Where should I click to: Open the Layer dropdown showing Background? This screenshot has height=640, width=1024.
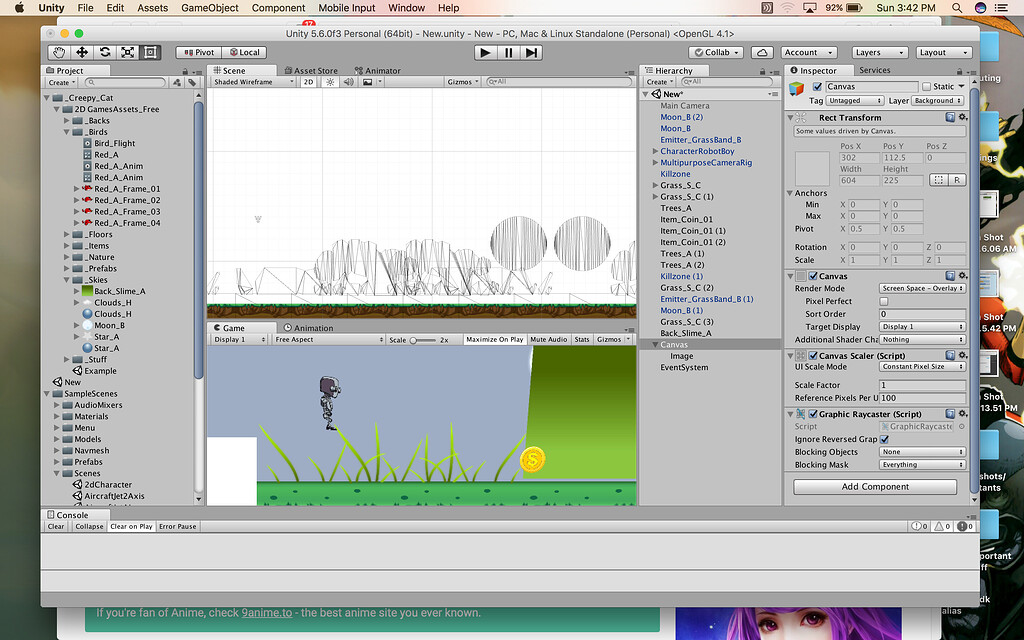coord(938,100)
